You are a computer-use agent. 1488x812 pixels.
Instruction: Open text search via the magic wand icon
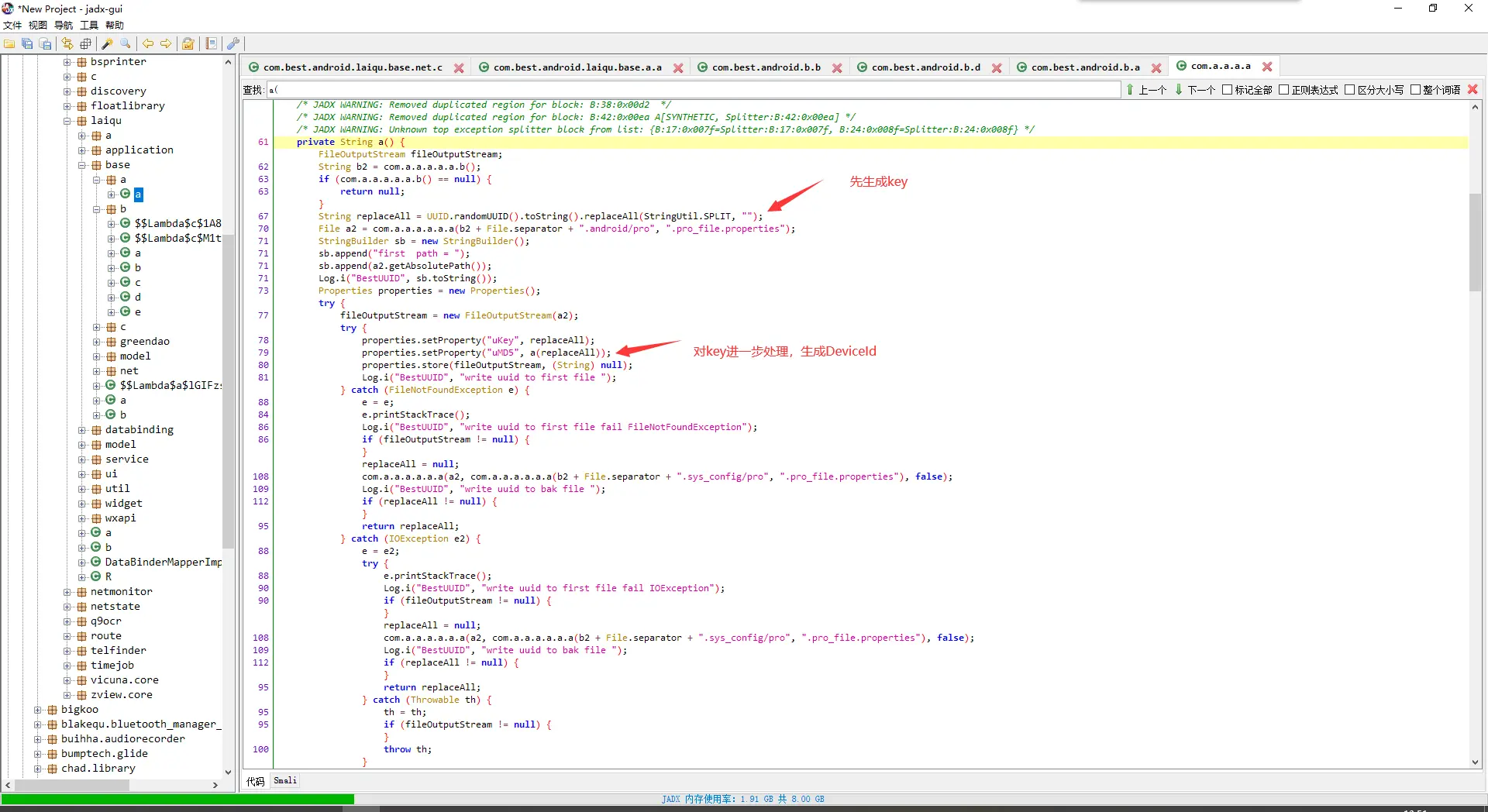[x=108, y=44]
